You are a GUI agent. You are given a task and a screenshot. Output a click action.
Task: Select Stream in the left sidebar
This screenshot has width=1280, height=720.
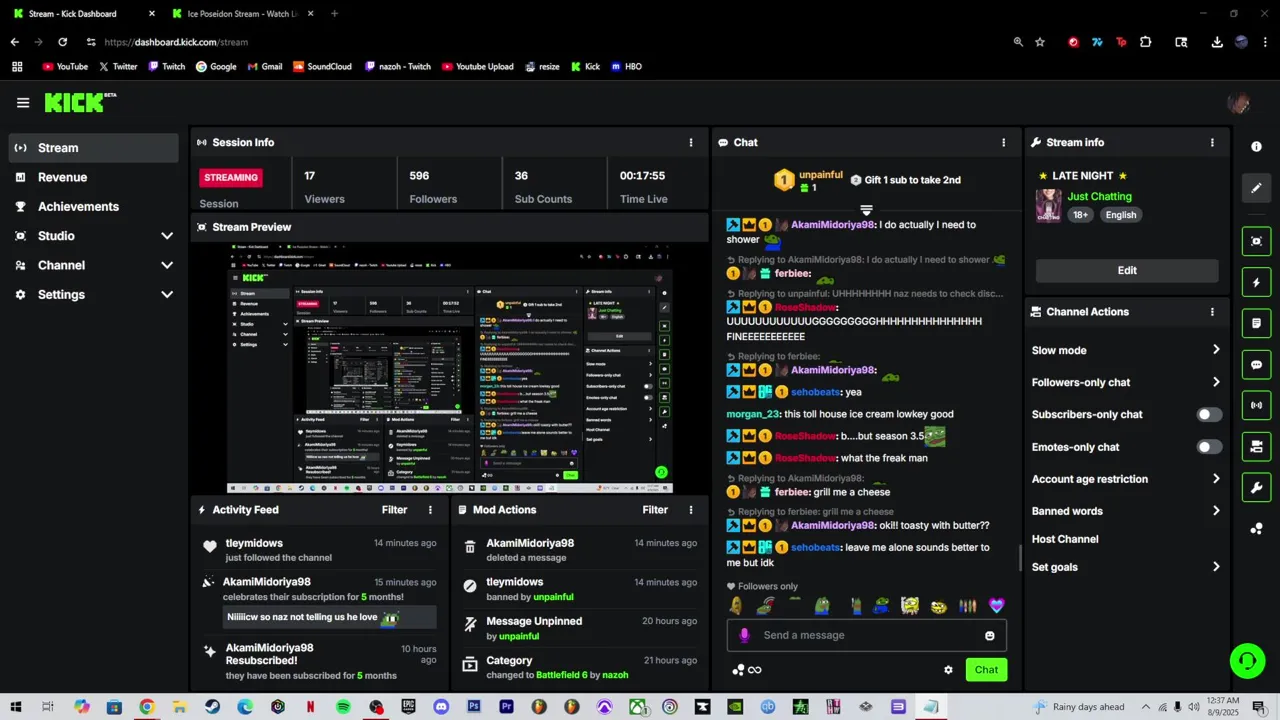tap(93, 148)
